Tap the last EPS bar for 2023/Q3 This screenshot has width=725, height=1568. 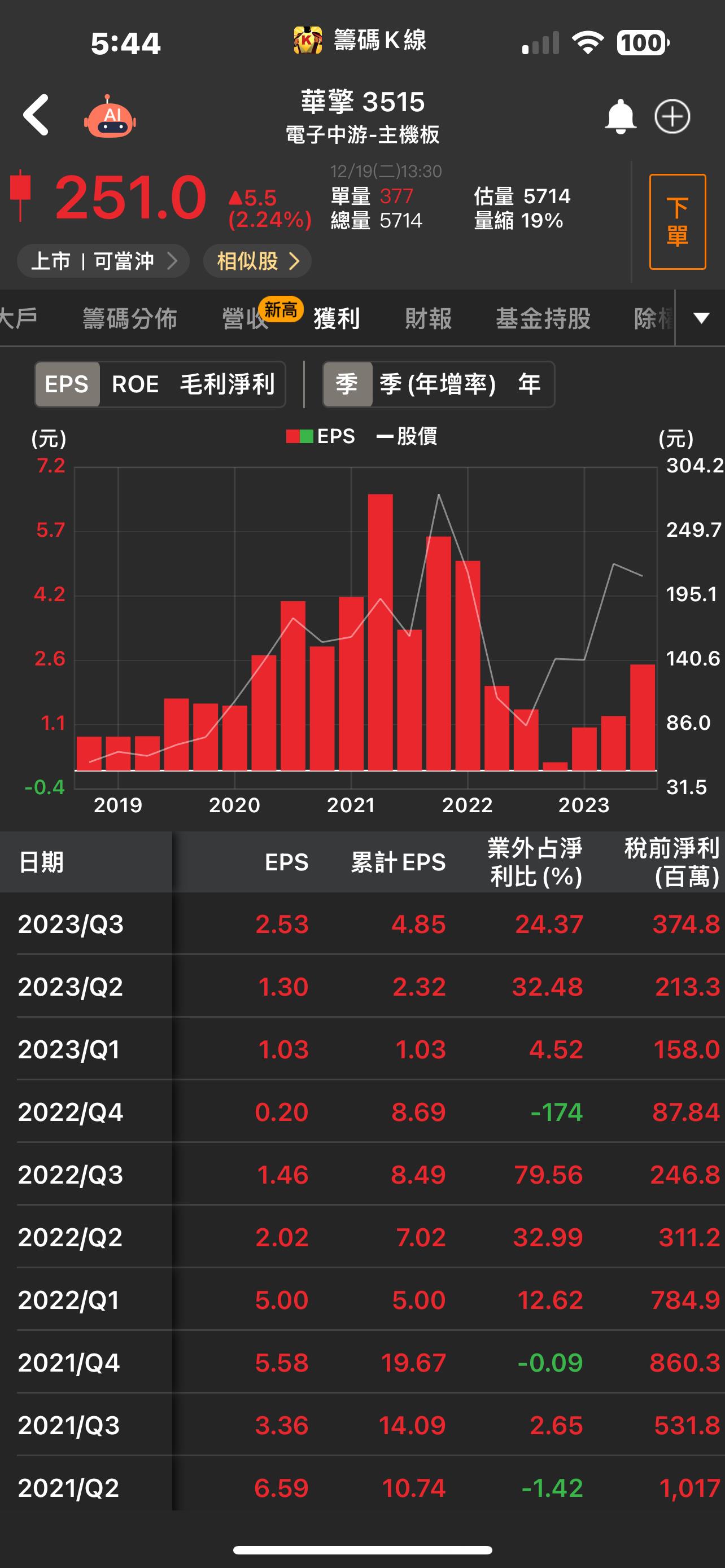click(642, 717)
